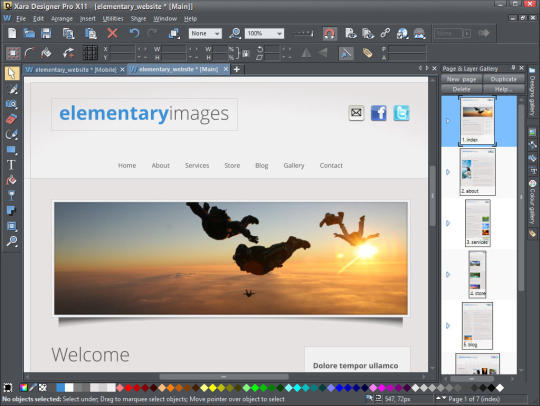Select the Zoom magnifier tool in left toolbar
540x406 pixels.
tap(11, 241)
